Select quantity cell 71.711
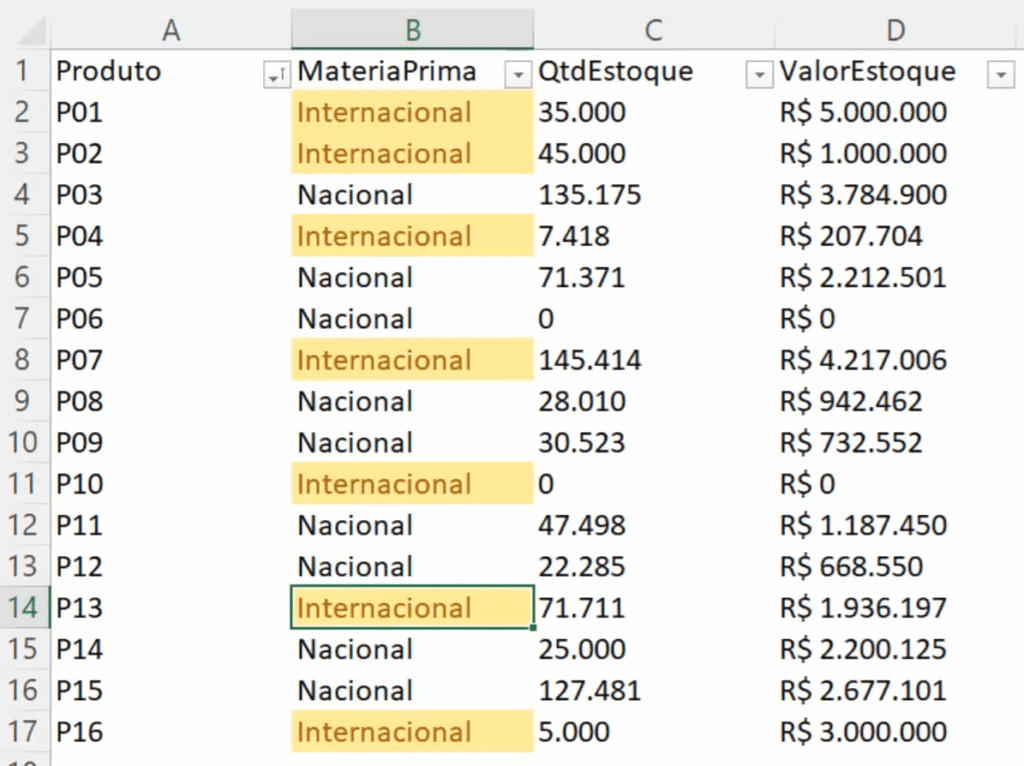 654,607
